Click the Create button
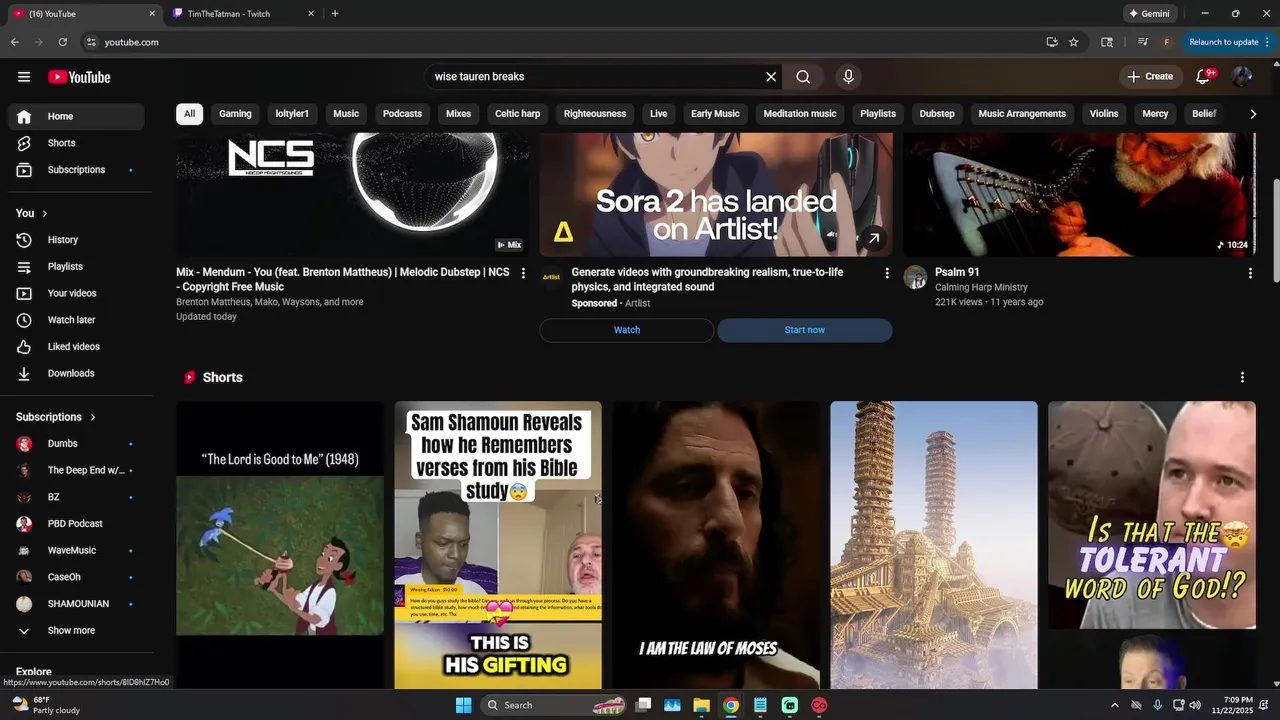The height and width of the screenshot is (720, 1280). tap(1150, 77)
